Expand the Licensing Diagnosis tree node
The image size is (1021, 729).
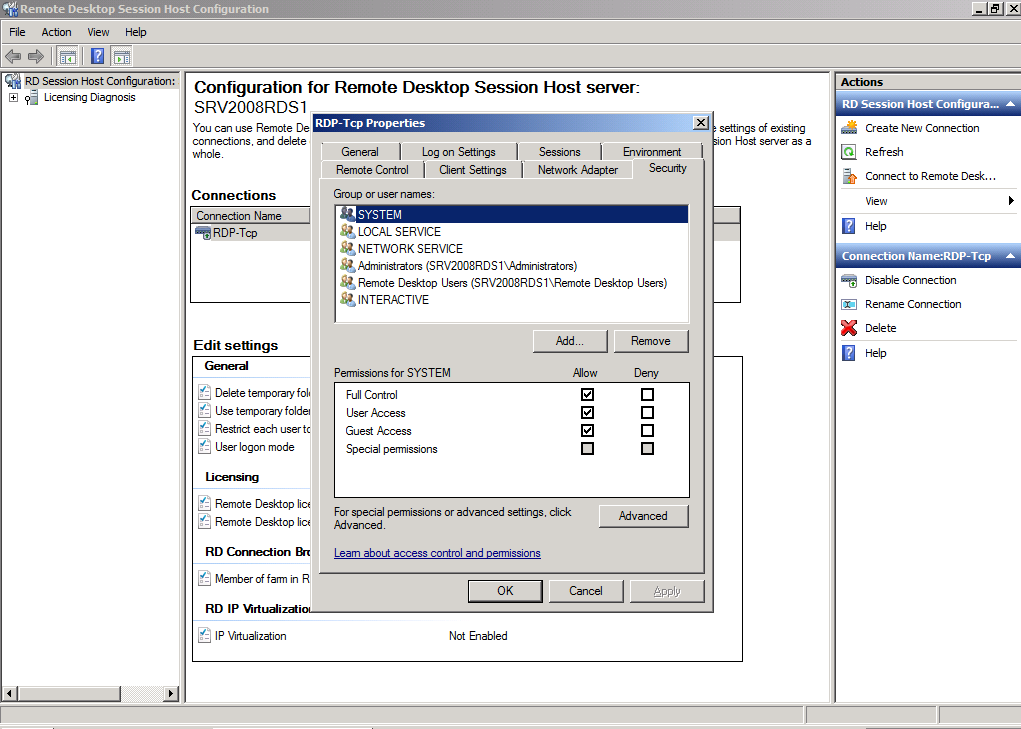[x=13, y=98]
